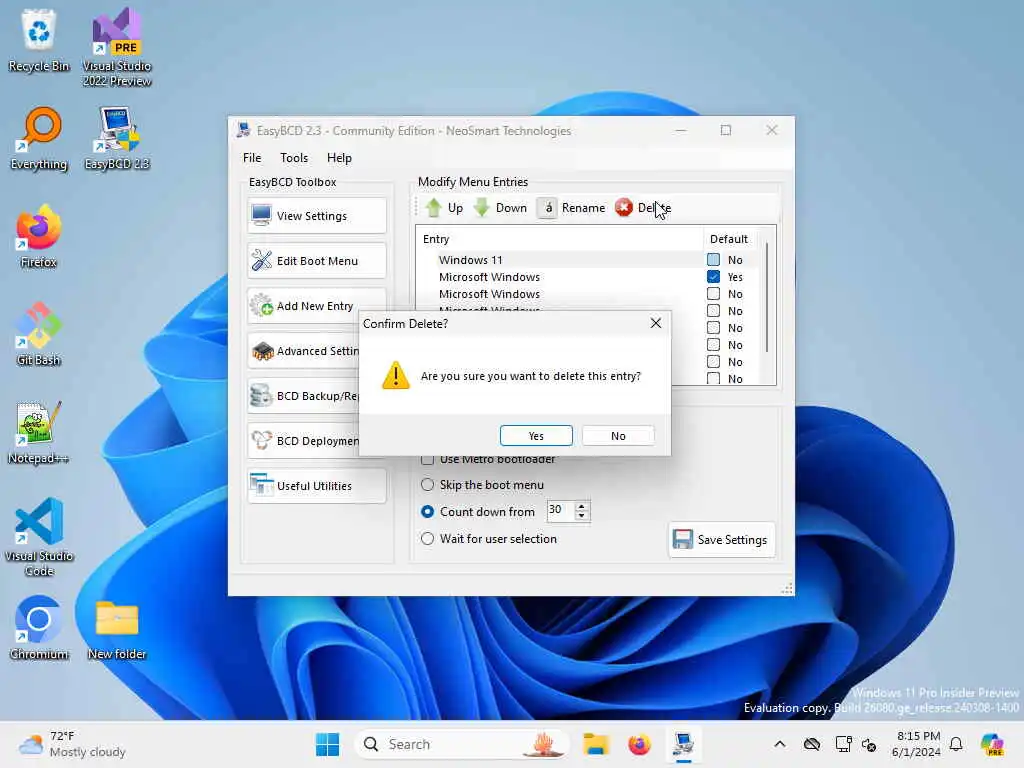Click the Default column header
This screenshot has width=1024, height=768.
[729, 239]
